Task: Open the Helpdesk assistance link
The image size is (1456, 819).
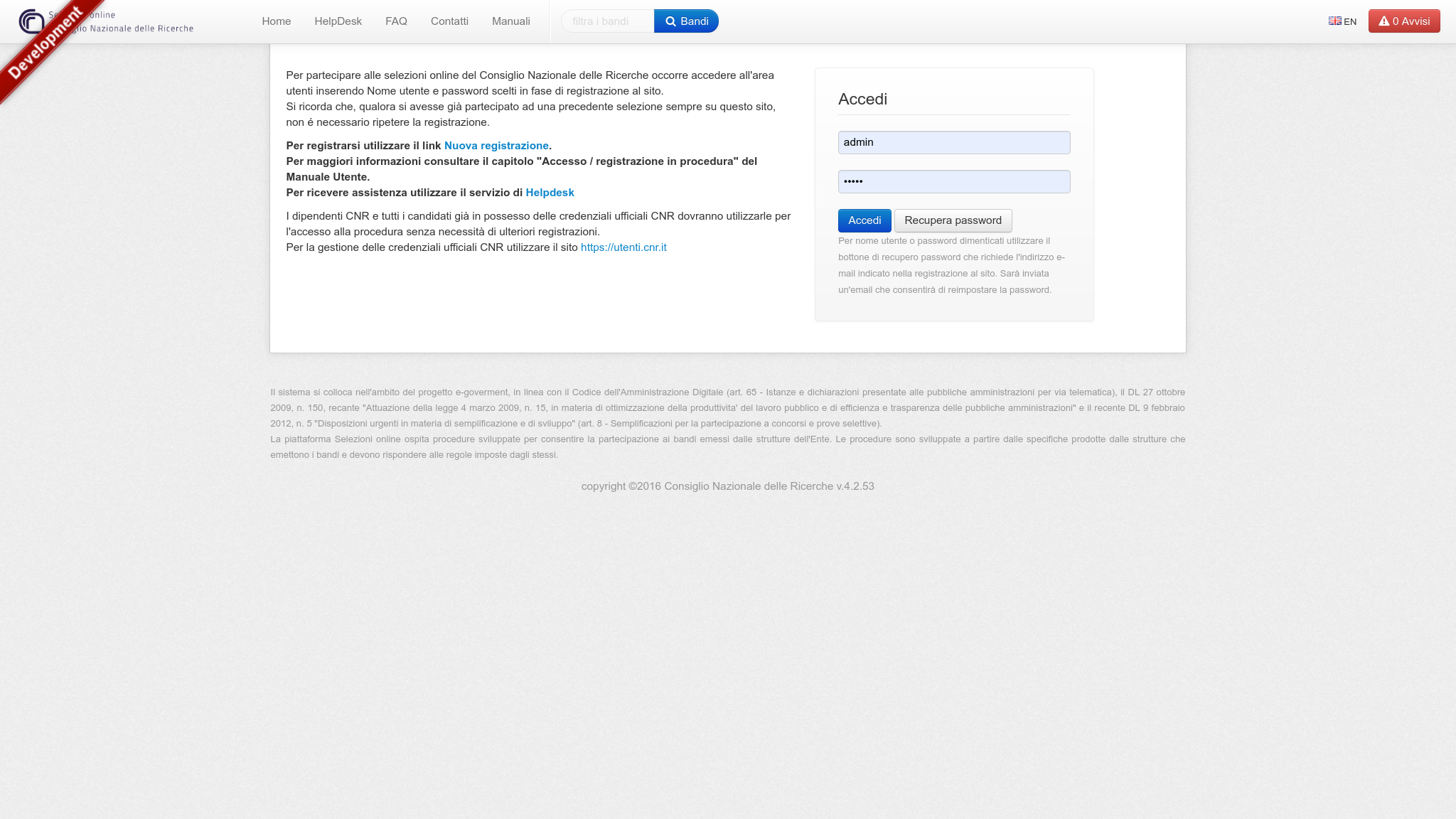Action: pos(550,193)
